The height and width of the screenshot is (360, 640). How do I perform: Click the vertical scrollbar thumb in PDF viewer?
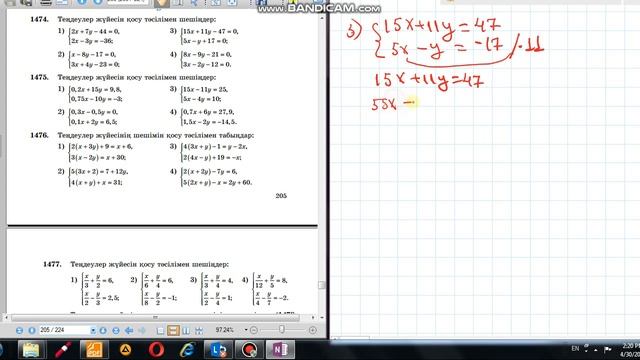[322, 284]
